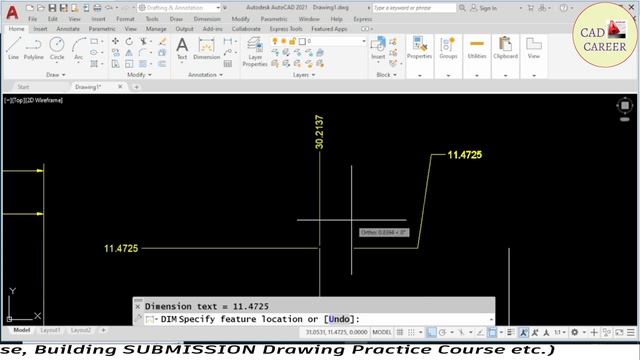
Task: Open Layer Properties manager
Action: click(255, 51)
